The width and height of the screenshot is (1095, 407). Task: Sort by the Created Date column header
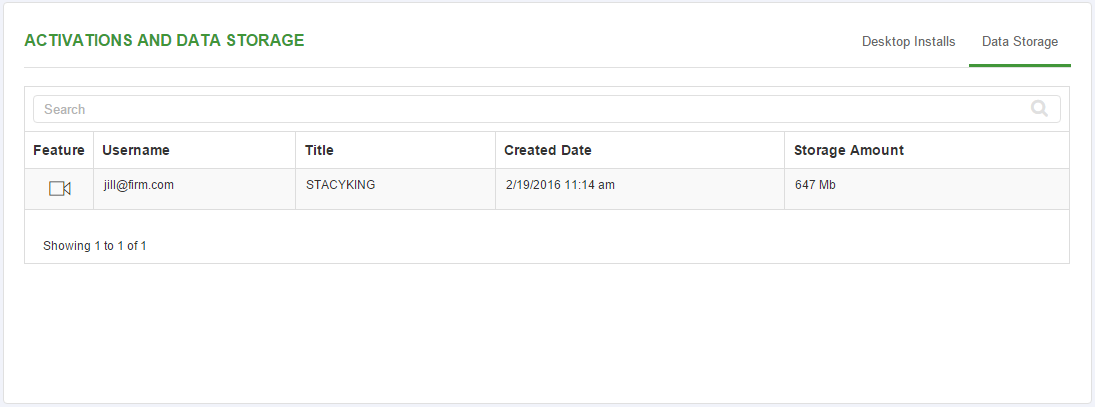click(x=548, y=150)
